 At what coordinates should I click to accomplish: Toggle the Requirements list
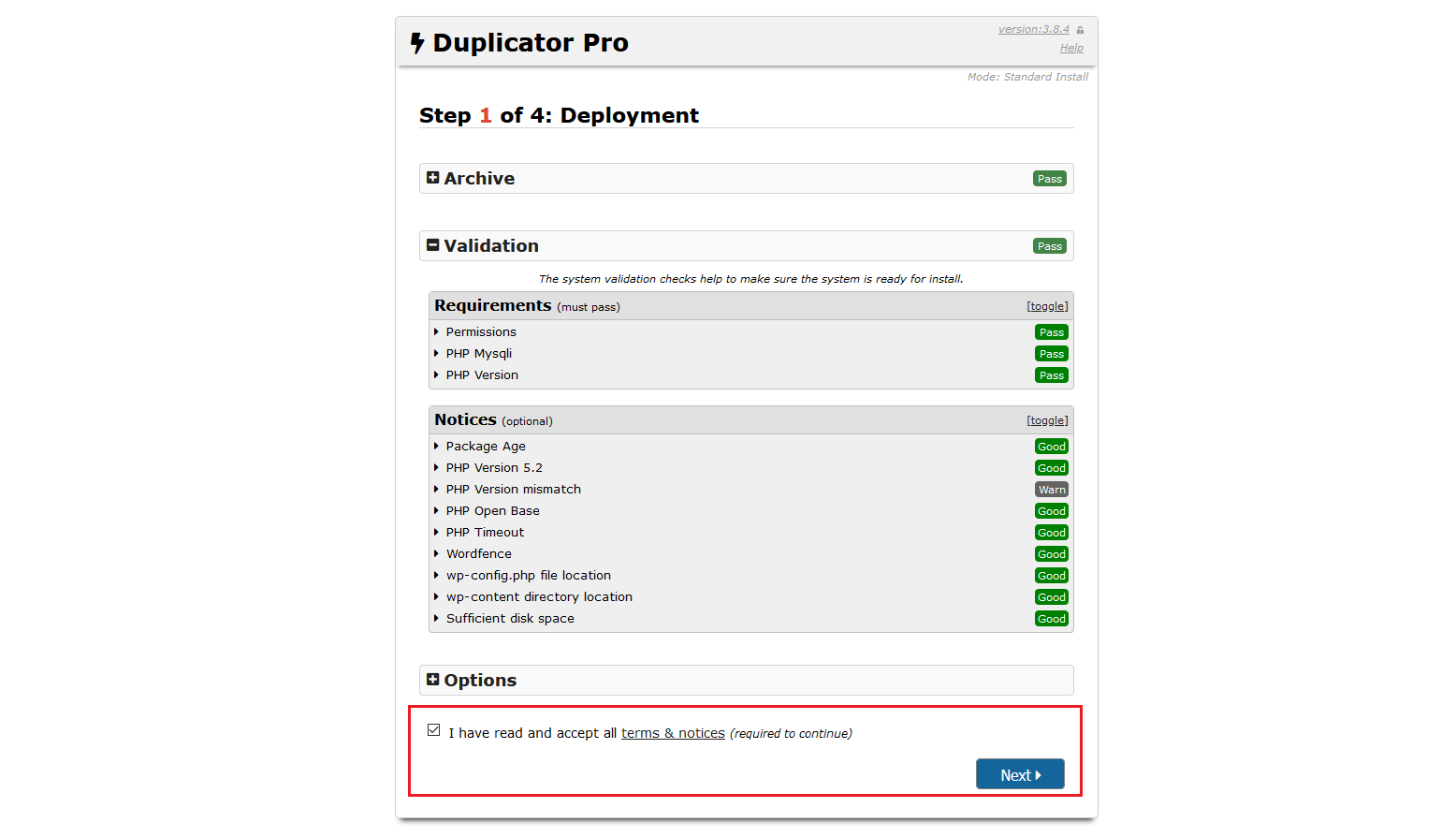tap(1047, 306)
